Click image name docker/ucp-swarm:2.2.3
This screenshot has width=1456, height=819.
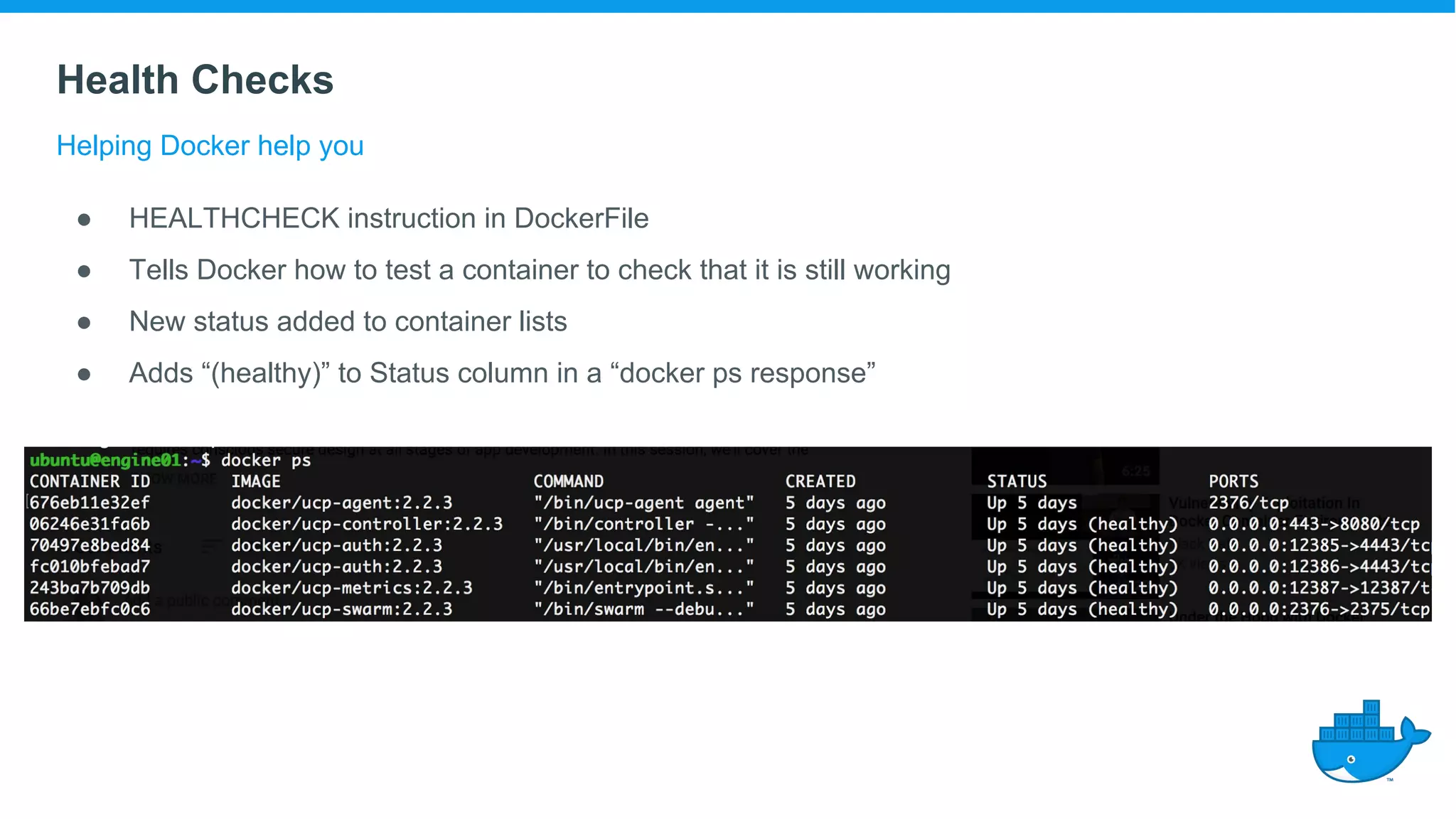(x=342, y=609)
